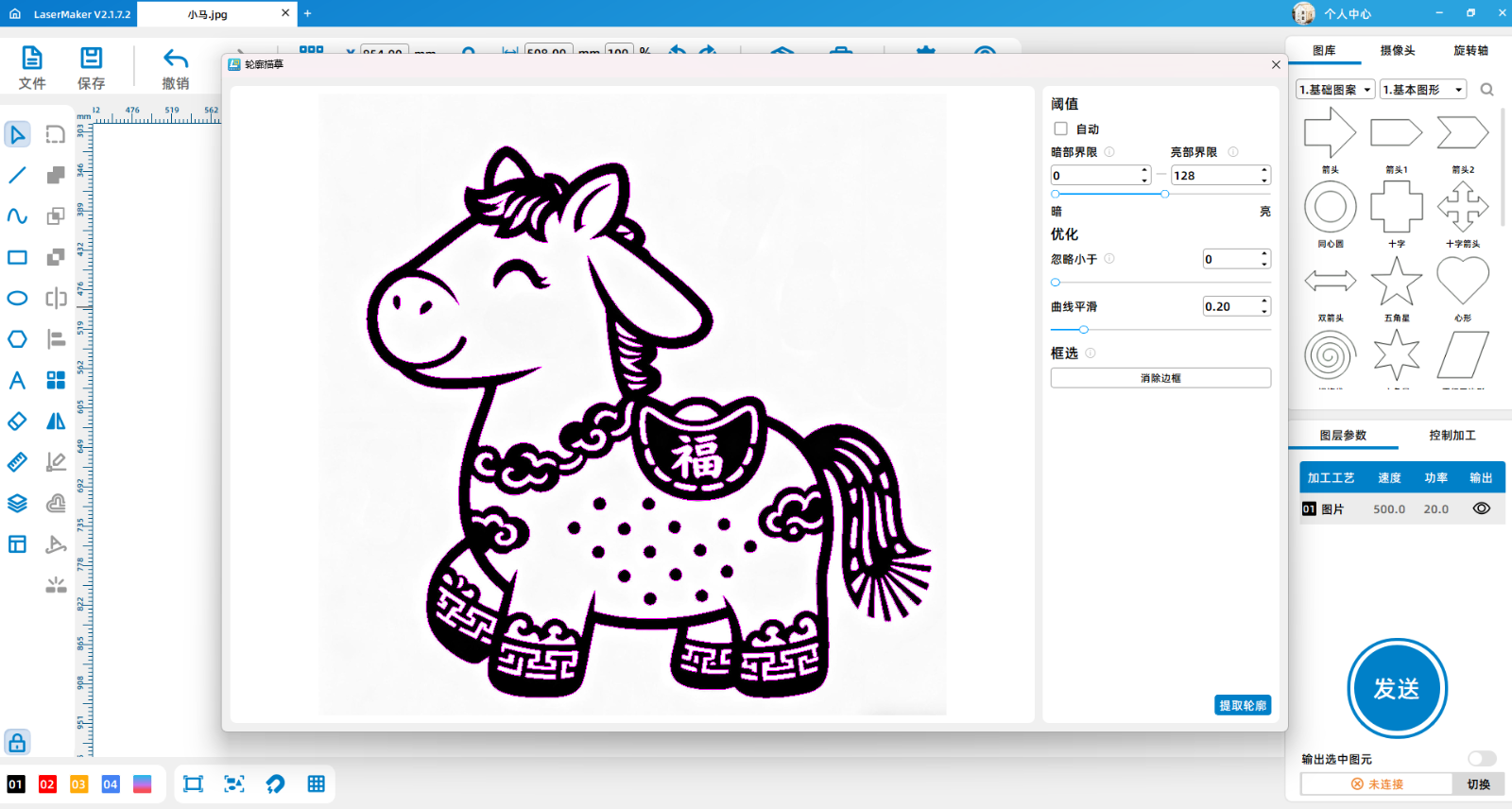Expand the basic shapes dropdown

1422,90
